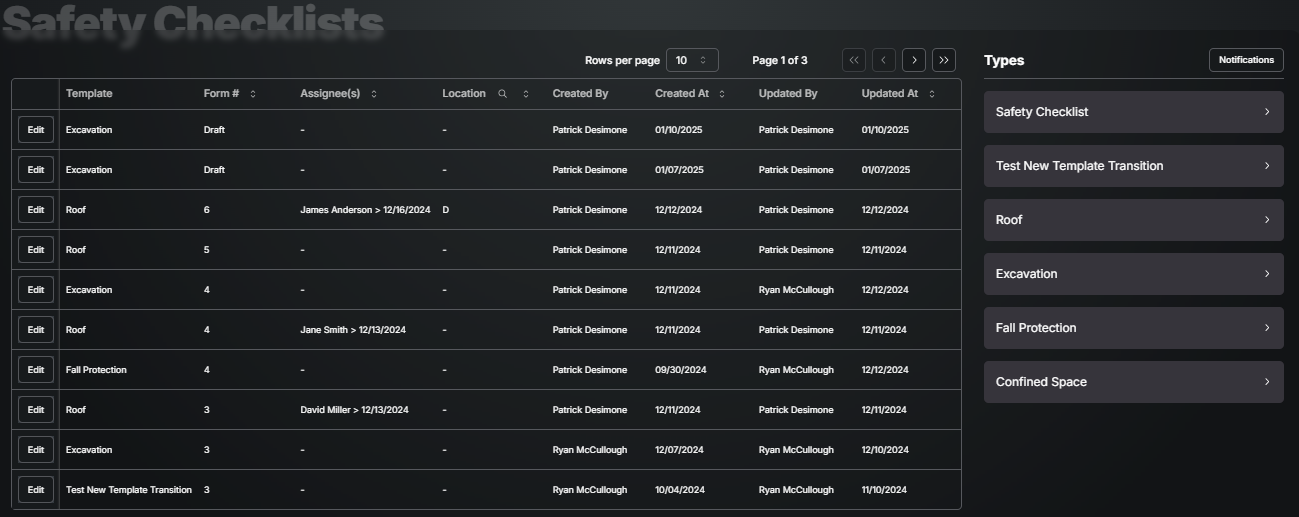Click the Notifications button
The image size is (1299, 517).
pos(1246,60)
